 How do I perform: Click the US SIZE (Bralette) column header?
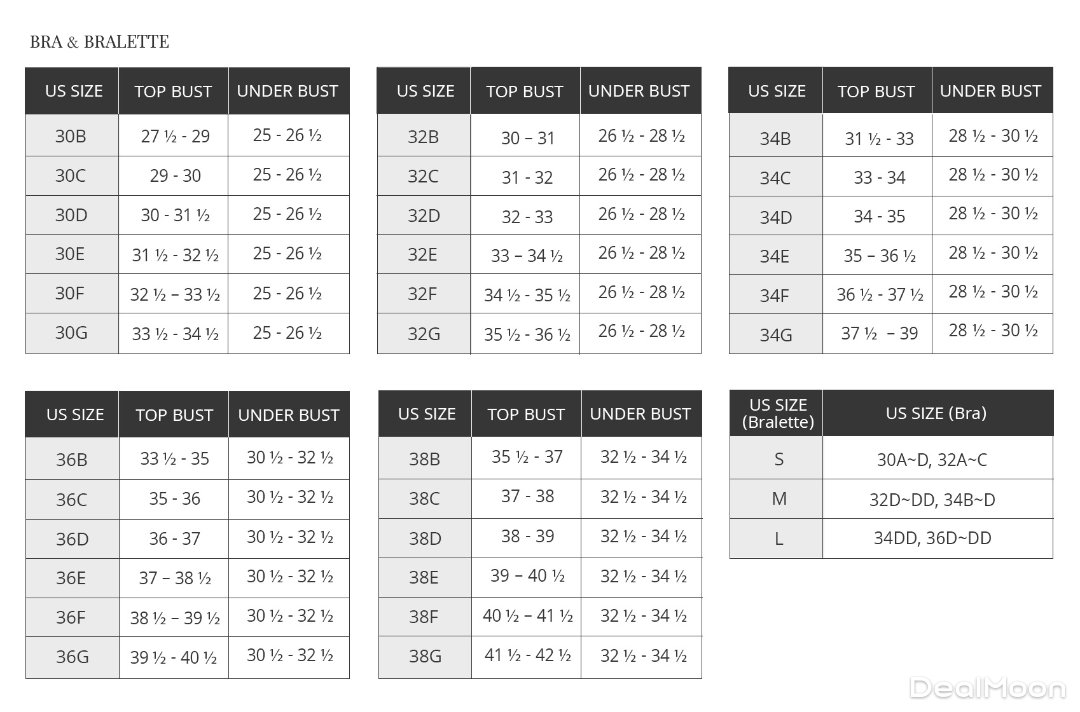pyautogui.click(x=777, y=413)
